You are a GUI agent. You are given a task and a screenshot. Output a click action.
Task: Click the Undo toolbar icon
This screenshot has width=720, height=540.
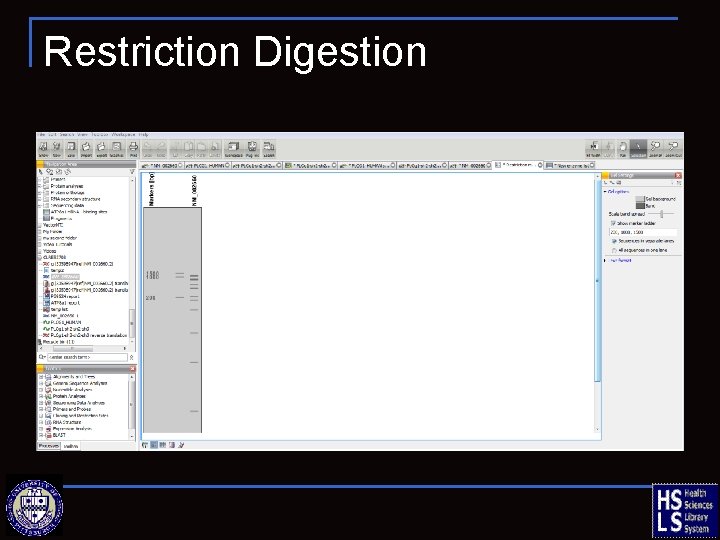pyautogui.click(x=148, y=149)
